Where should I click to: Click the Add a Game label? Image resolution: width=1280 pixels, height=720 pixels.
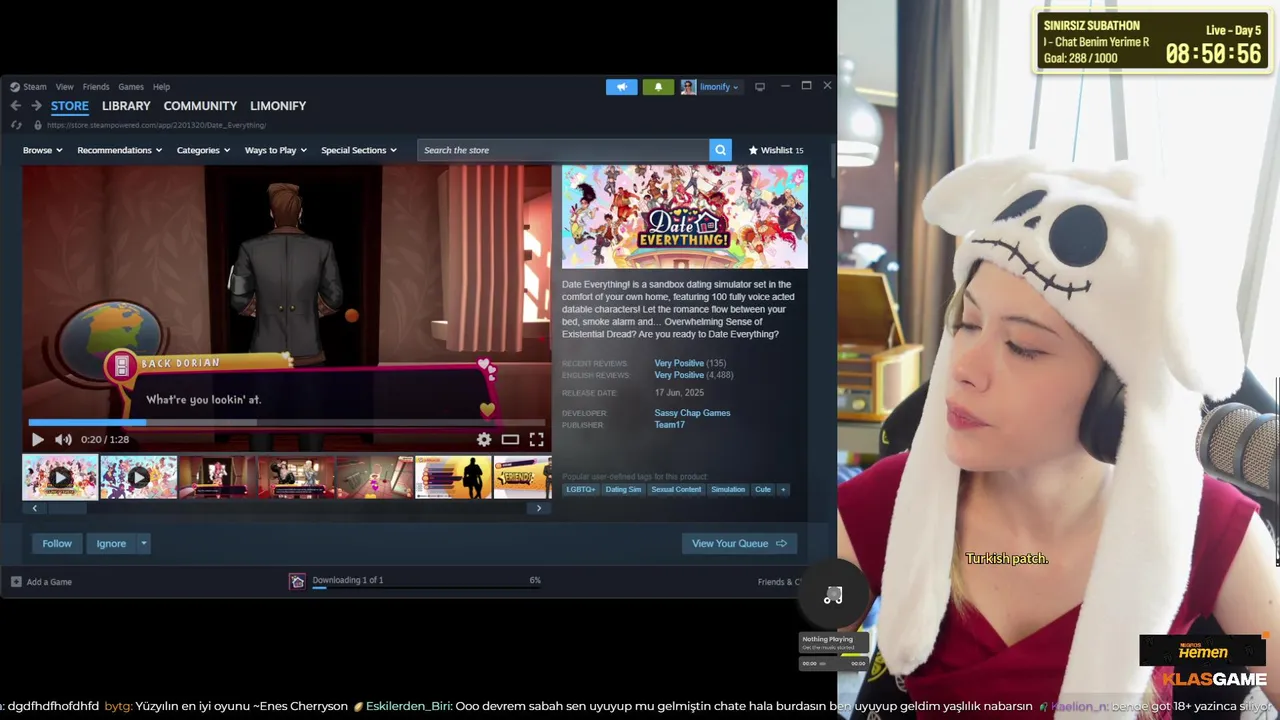[x=49, y=582]
